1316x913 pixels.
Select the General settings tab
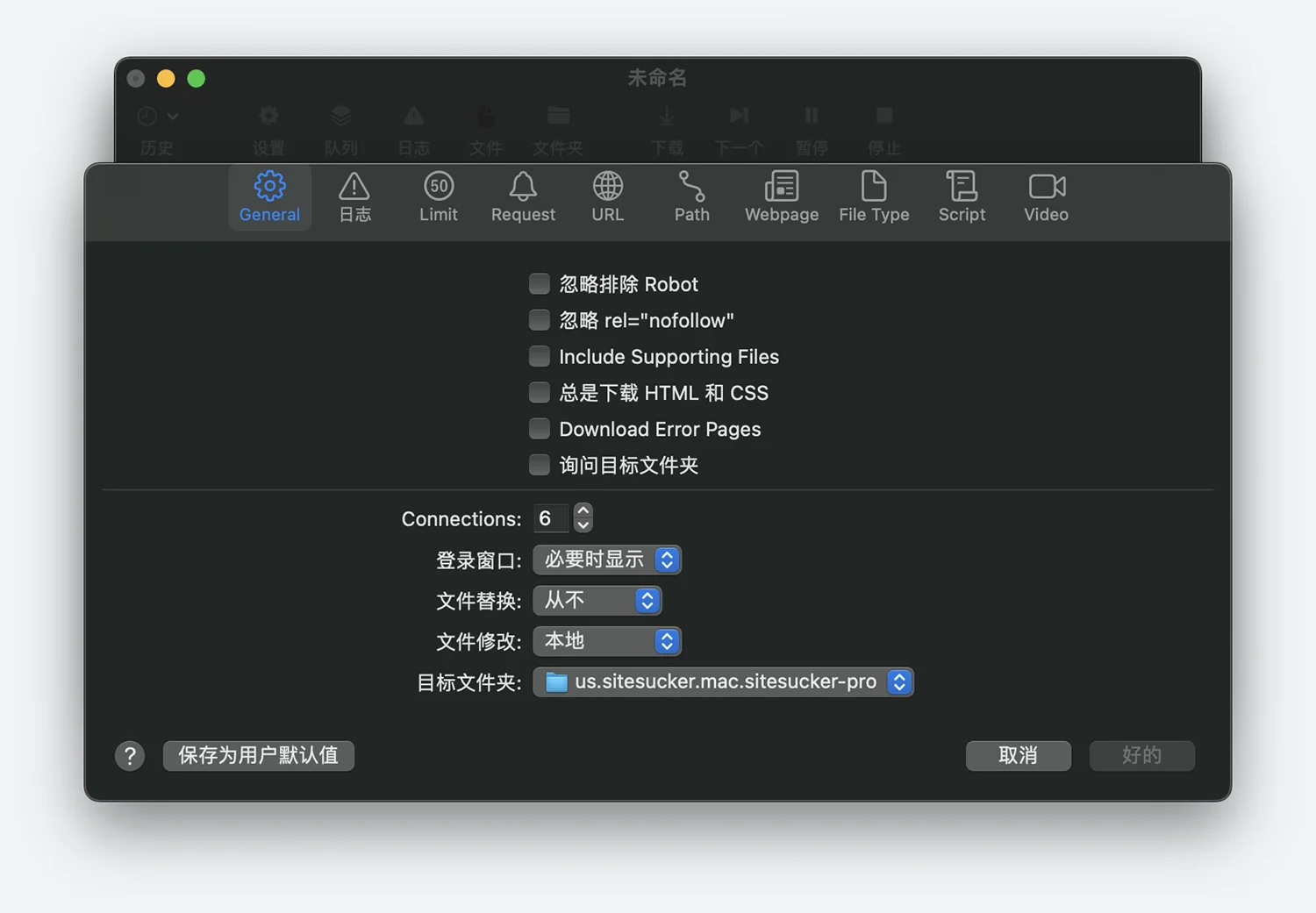(x=269, y=197)
